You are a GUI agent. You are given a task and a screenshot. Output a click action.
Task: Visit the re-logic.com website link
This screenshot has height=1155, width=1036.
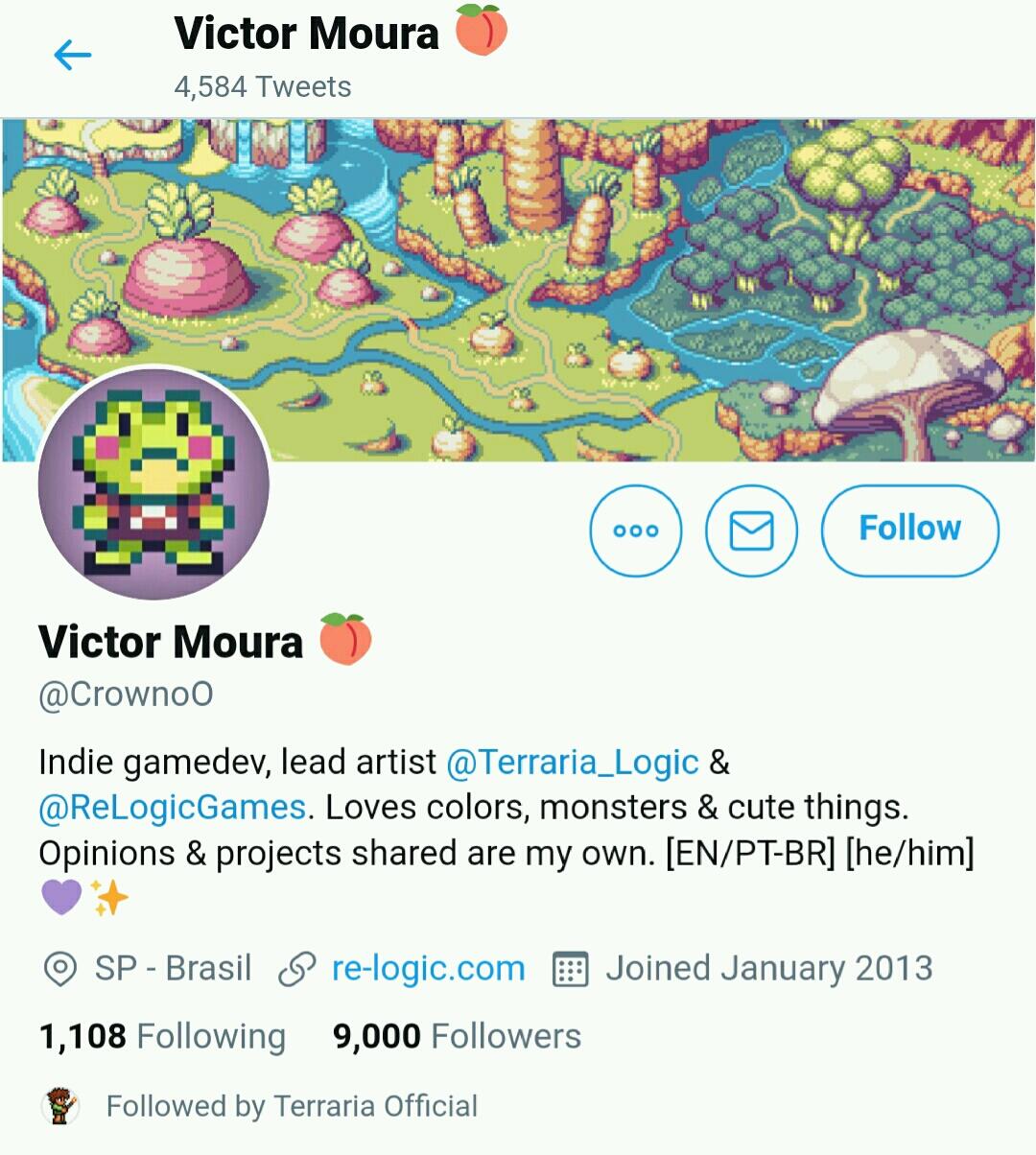pos(428,969)
